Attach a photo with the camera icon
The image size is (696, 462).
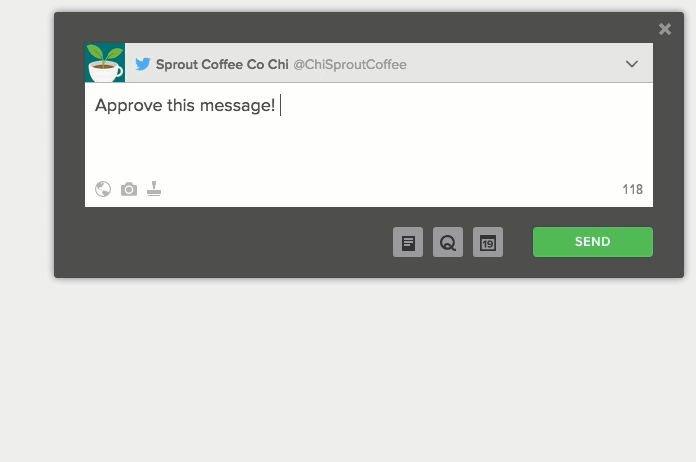(129, 189)
